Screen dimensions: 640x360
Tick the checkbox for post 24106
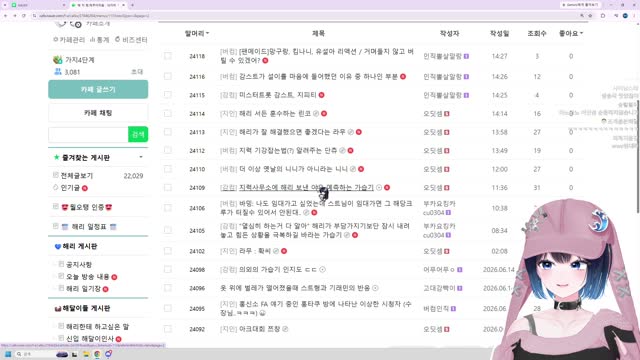pyautogui.click(x=168, y=208)
